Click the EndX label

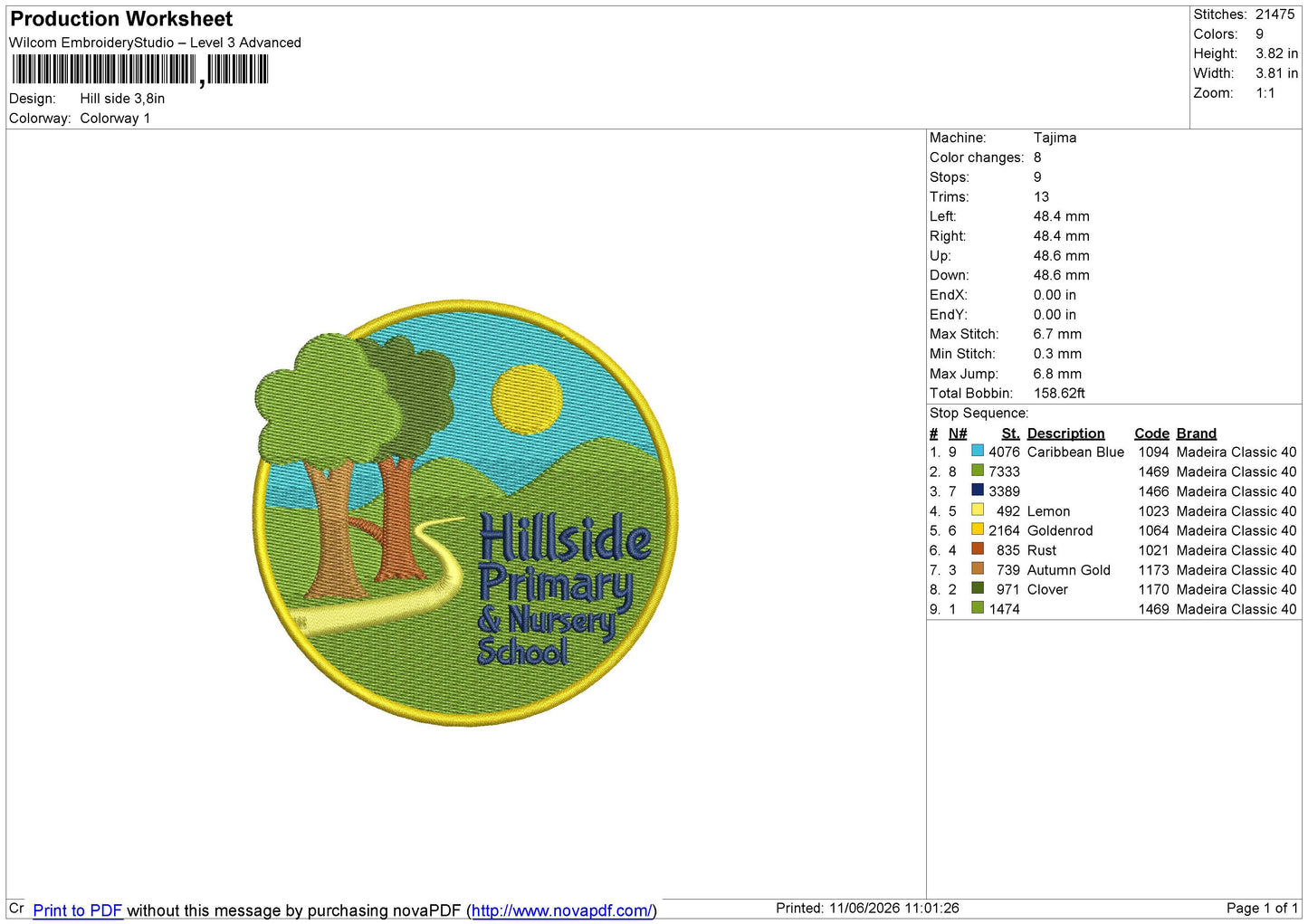pos(949,295)
